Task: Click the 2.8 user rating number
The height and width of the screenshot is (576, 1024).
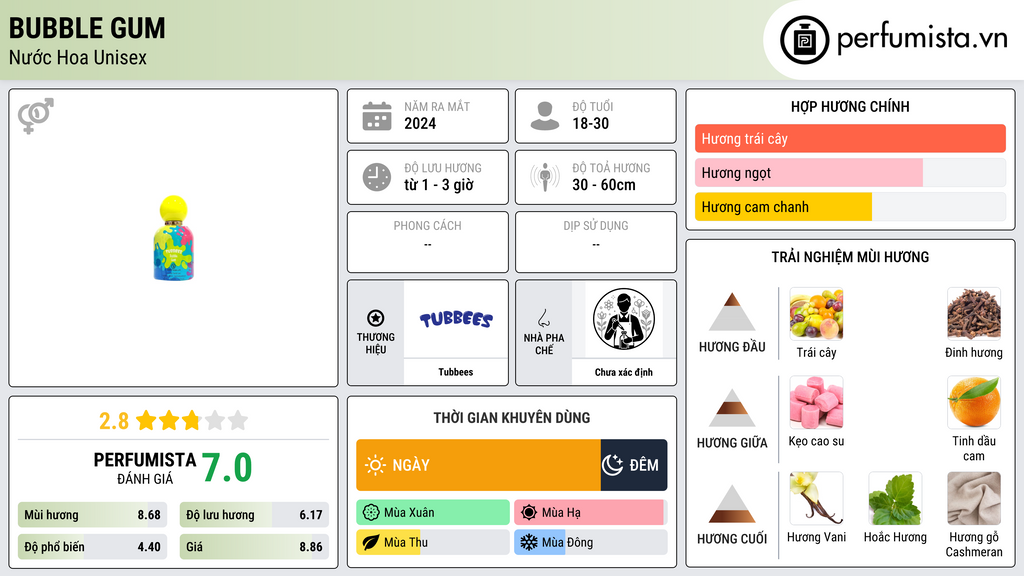Action: [114, 421]
